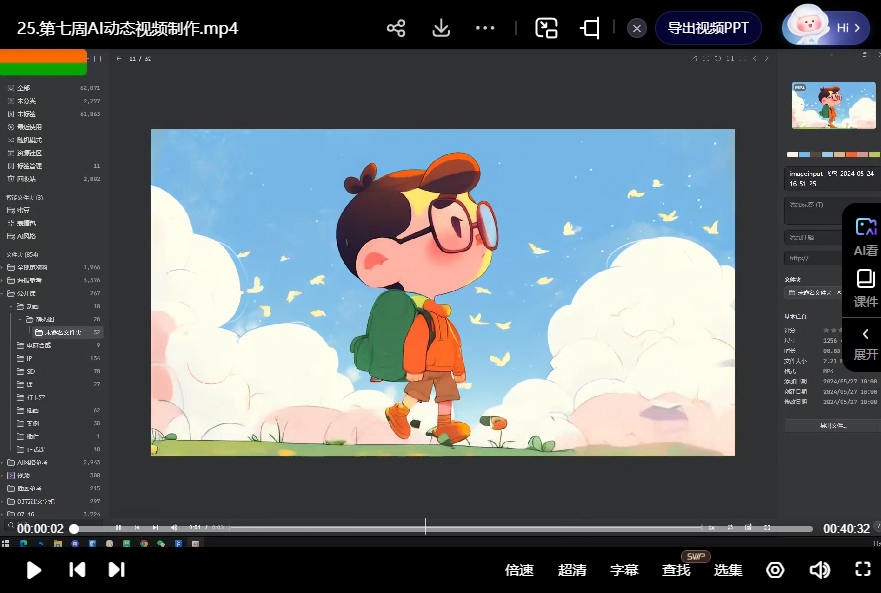Click the download icon in top bar
The height and width of the screenshot is (593, 881).
441,28
